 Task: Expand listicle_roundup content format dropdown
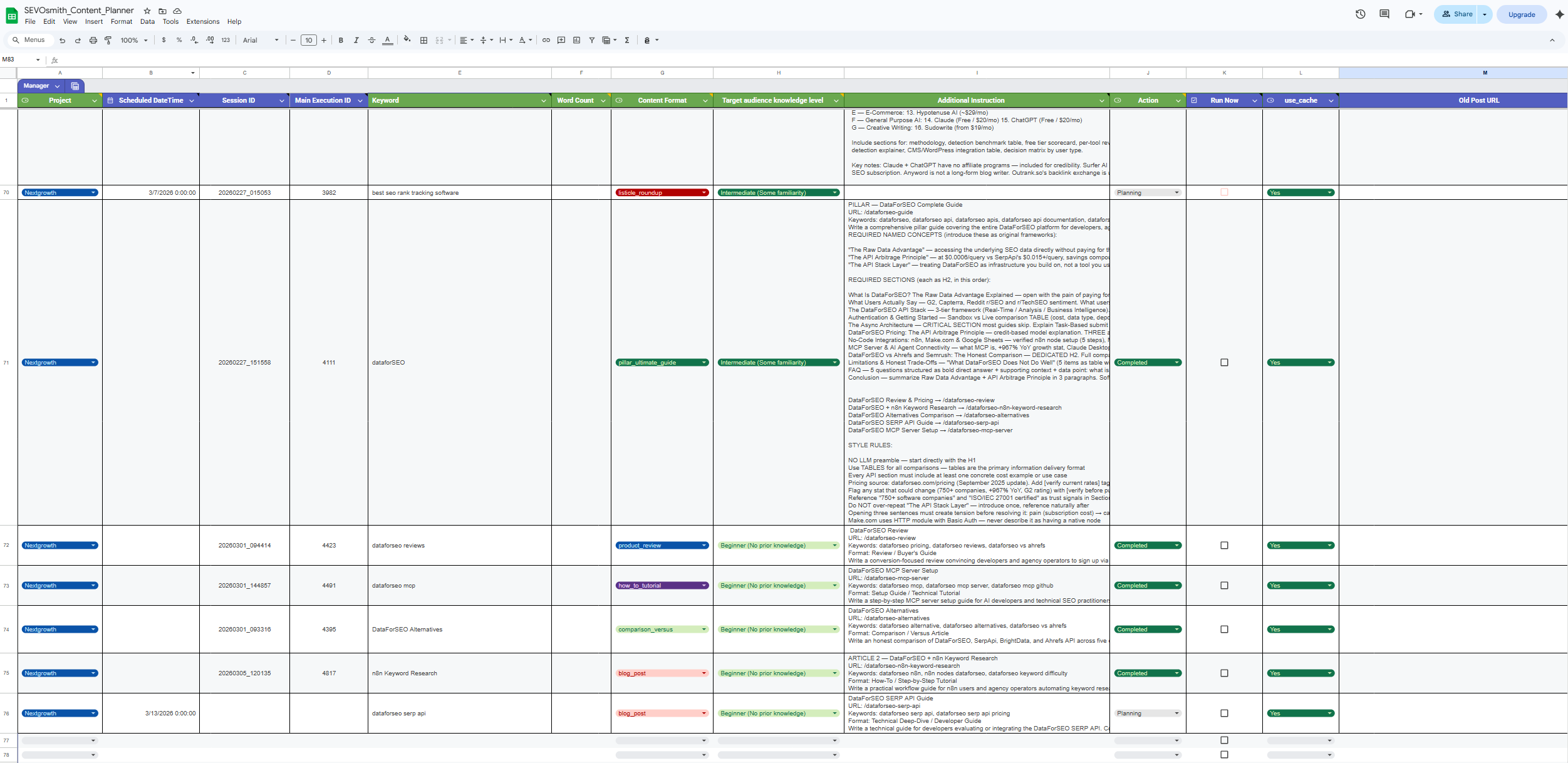pyautogui.click(x=704, y=193)
